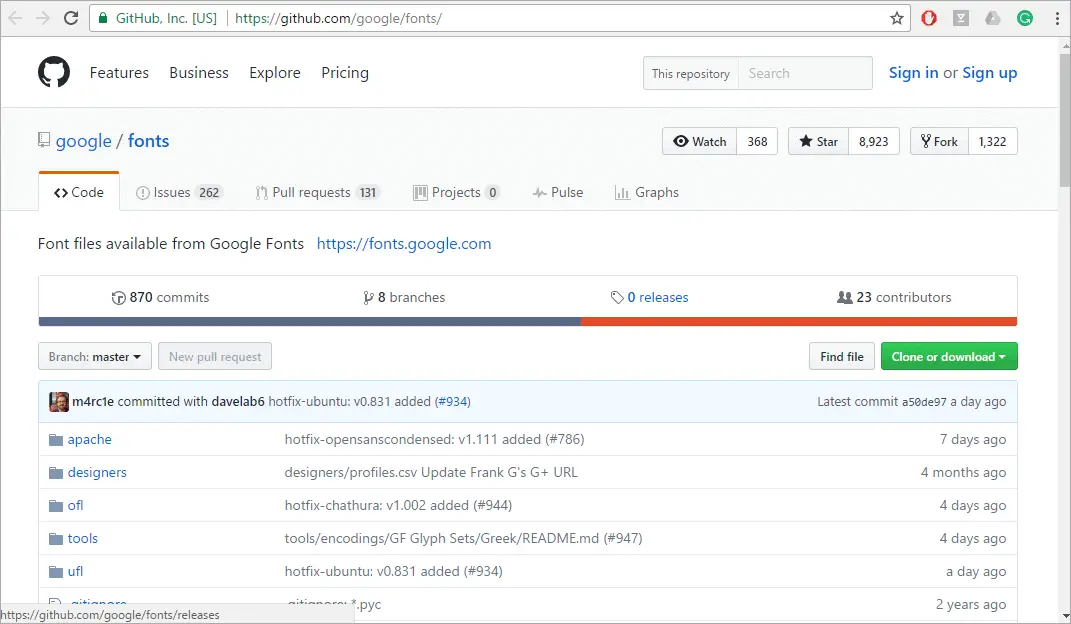This screenshot has height=624, width=1071.
Task: Open the Pulse tab
Action: pos(558,193)
